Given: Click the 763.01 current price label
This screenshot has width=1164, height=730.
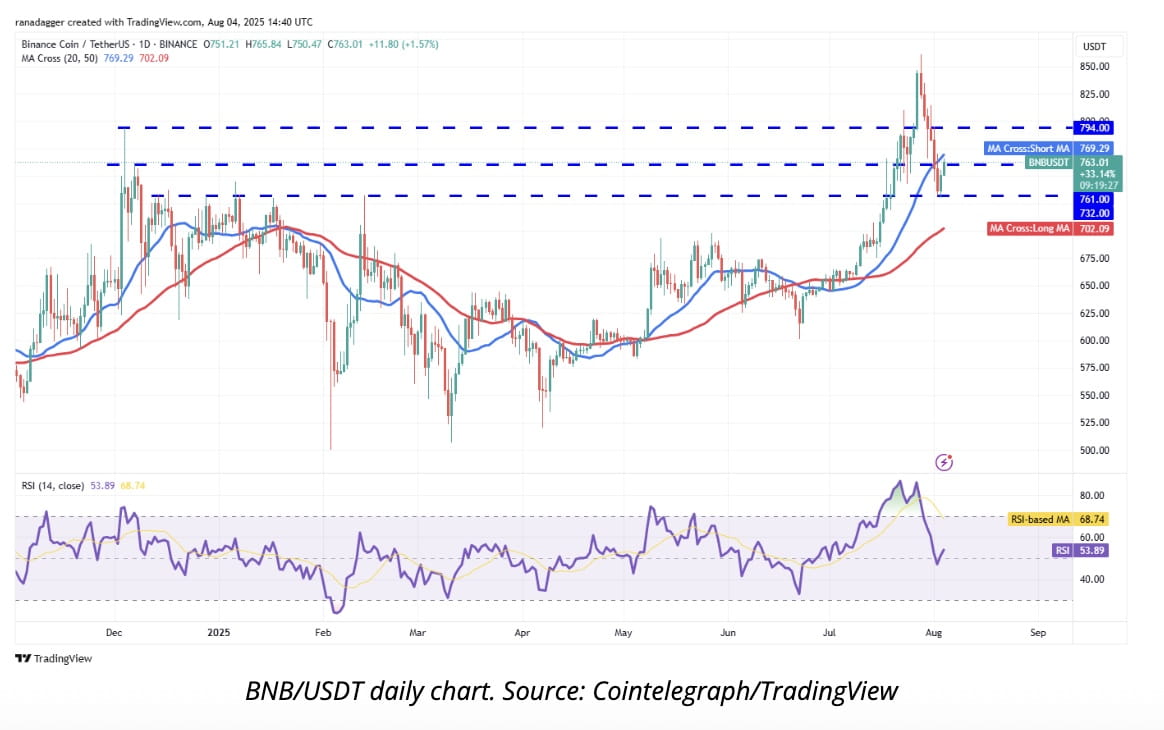Looking at the screenshot, I should pos(1094,162).
